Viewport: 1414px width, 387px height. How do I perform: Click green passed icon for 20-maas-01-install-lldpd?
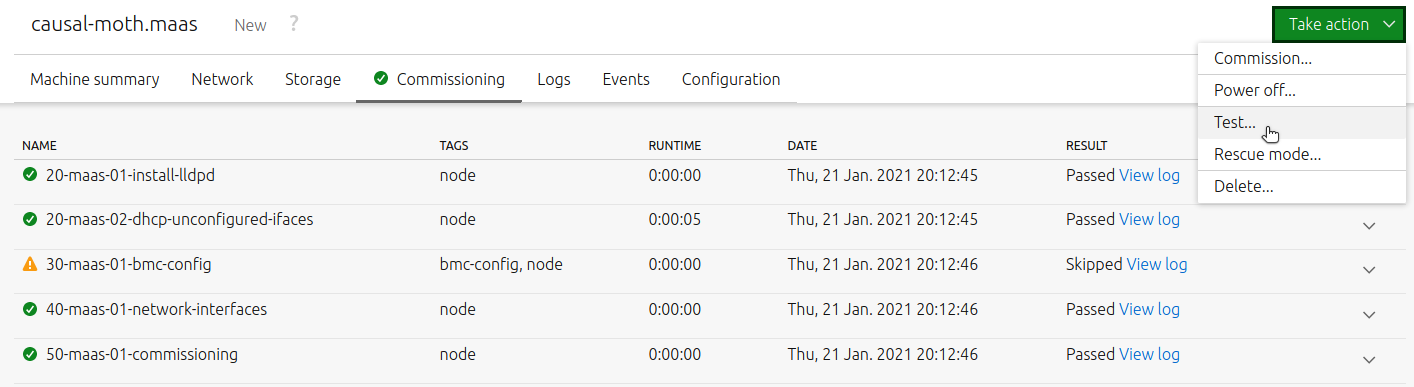(x=30, y=175)
